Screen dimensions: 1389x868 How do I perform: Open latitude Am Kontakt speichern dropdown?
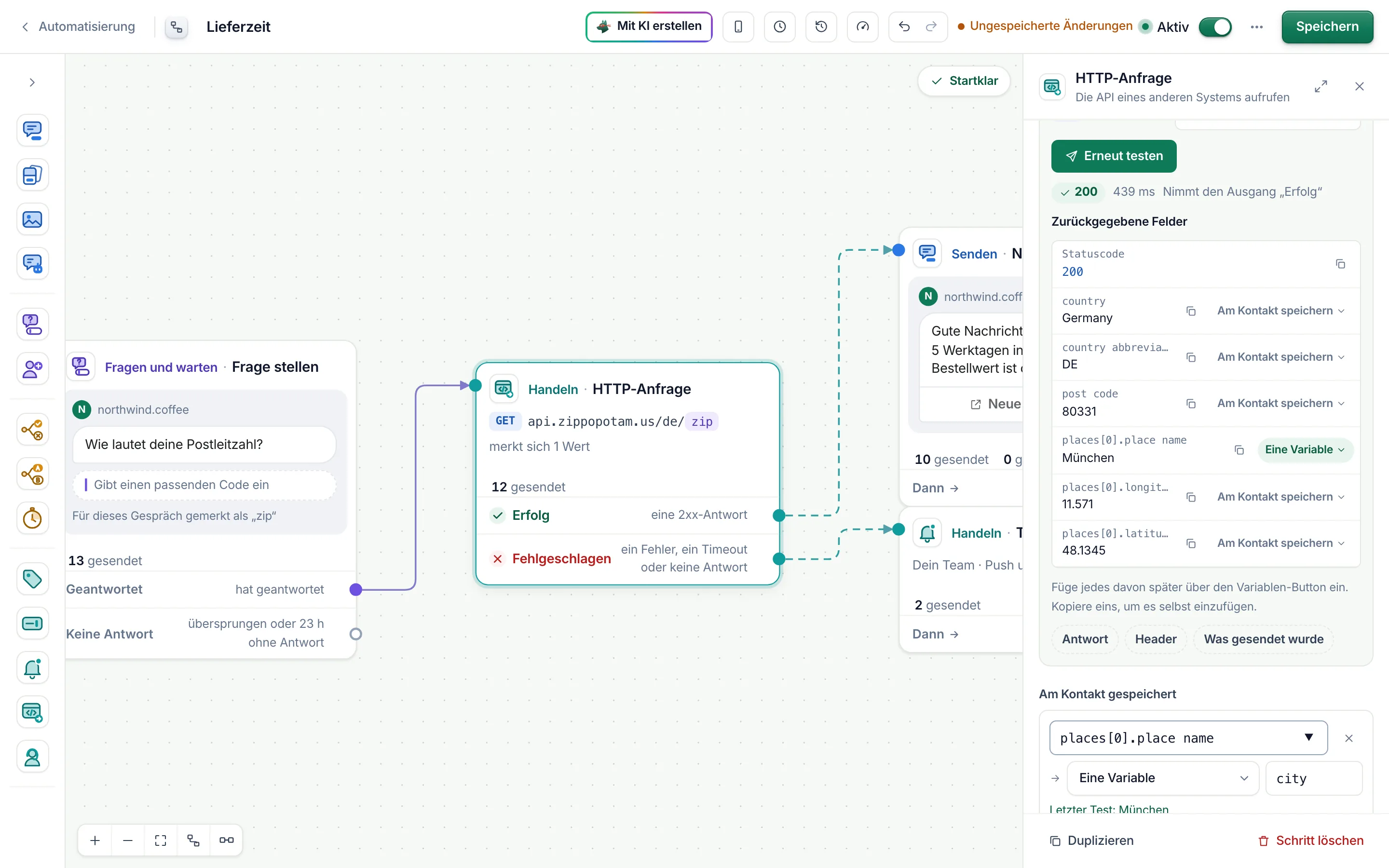(x=1280, y=543)
